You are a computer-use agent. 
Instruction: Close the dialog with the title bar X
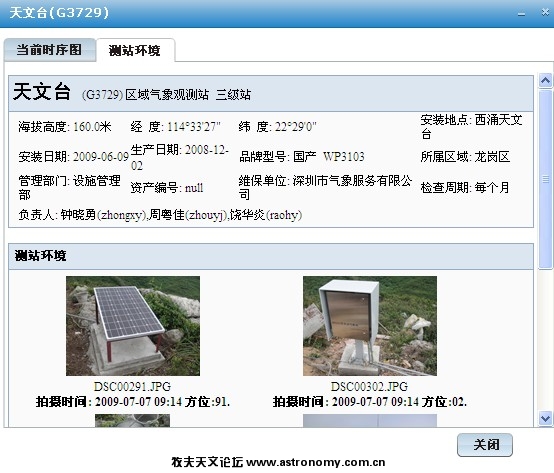pos(545,12)
